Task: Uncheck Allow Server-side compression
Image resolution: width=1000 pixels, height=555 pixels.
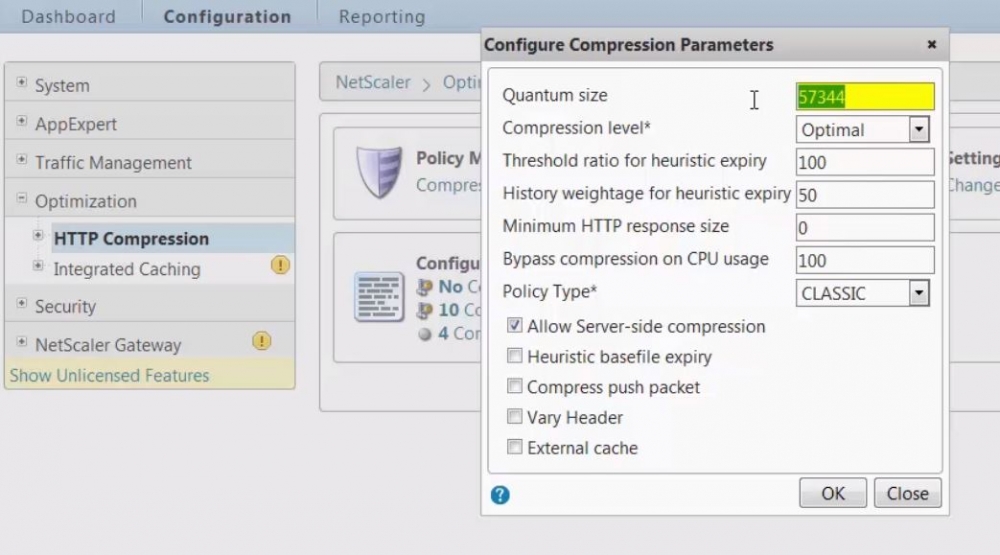Action: [514, 325]
